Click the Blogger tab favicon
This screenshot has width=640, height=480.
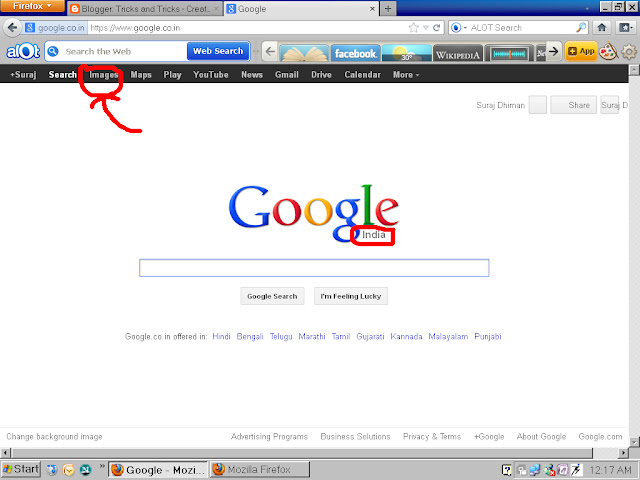pos(75,9)
